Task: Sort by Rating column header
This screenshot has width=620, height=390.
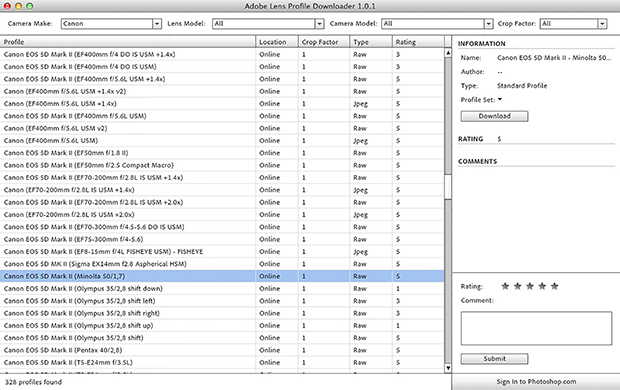Action: (x=418, y=42)
